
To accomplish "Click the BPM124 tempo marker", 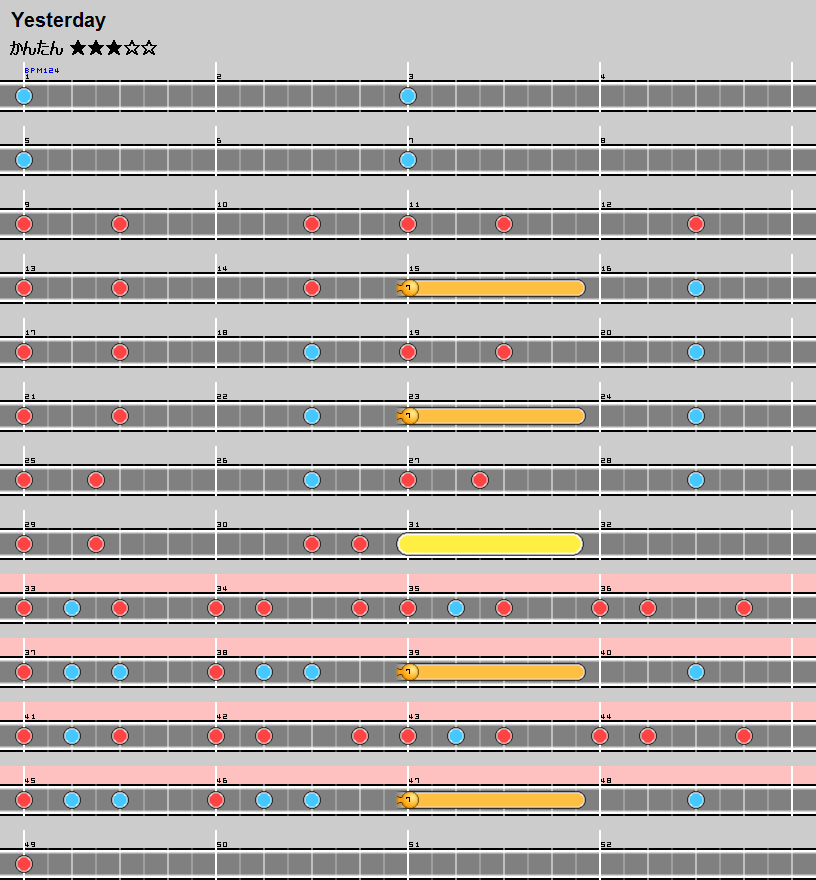I will pyautogui.click(x=42, y=71).
